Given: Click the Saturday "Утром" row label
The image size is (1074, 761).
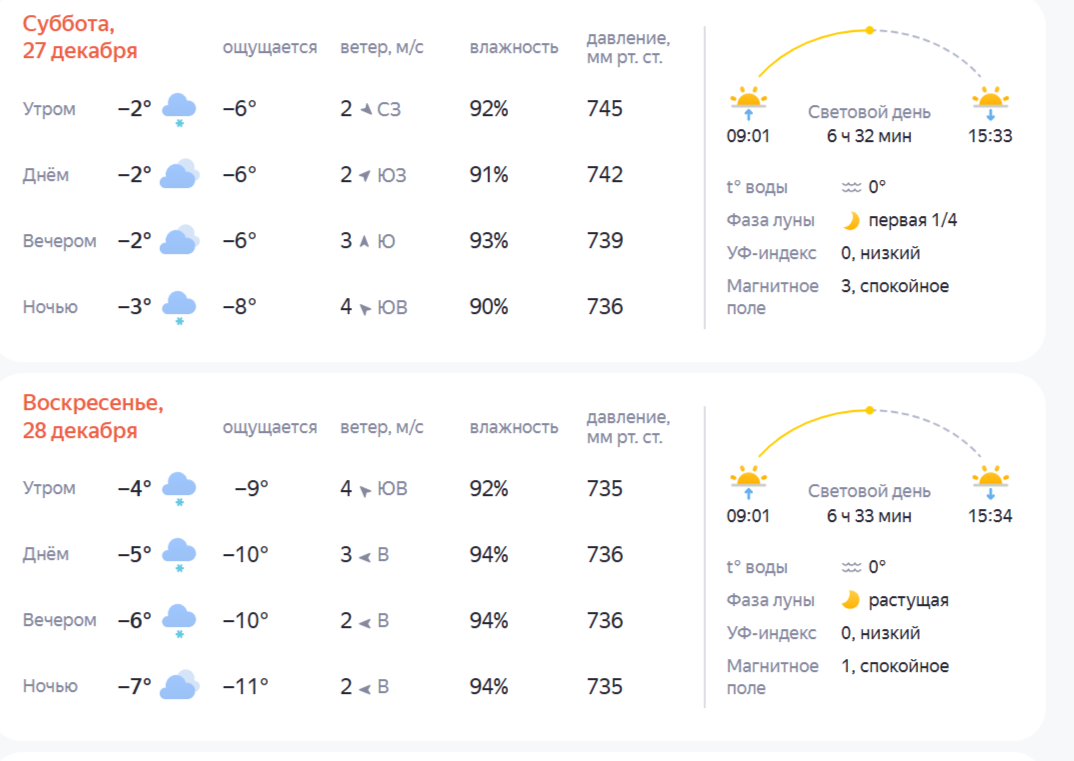Looking at the screenshot, I should tap(49, 109).
